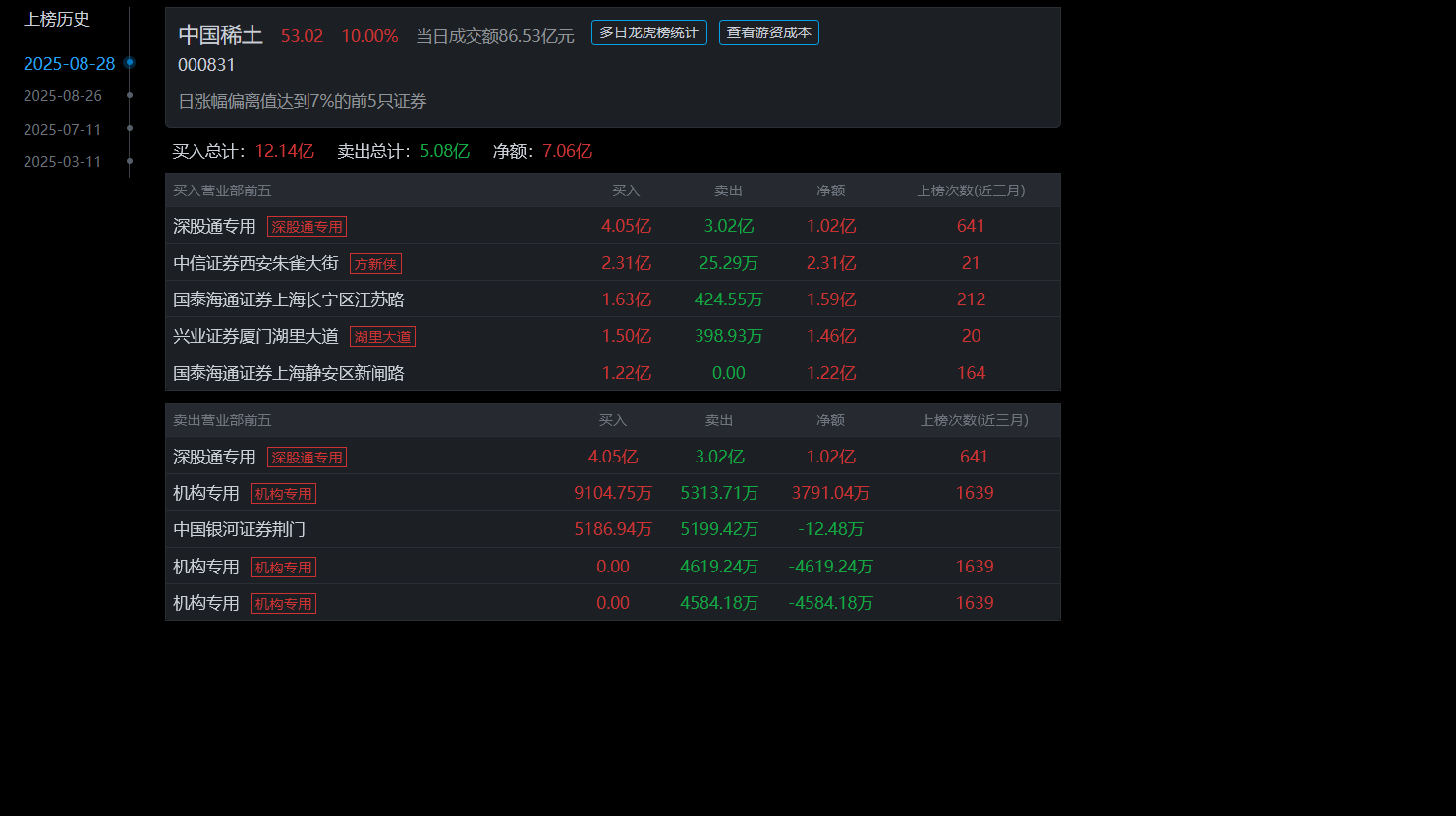The height and width of the screenshot is (816, 1456).
Task: Click 上榜次数(近三月) header in the 卖出营业部前五 table
Action: pyautogui.click(x=975, y=420)
